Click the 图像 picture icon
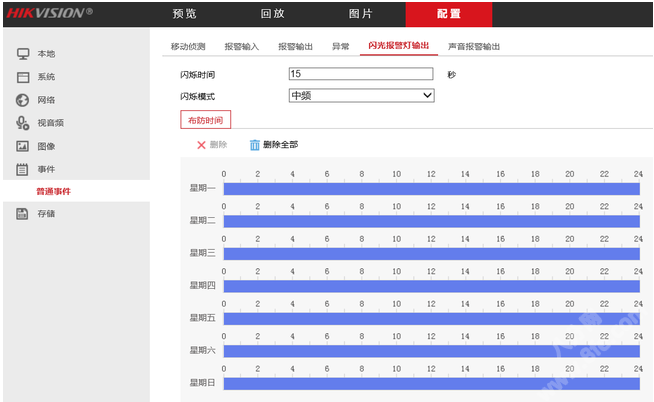 pyautogui.click(x=22, y=146)
